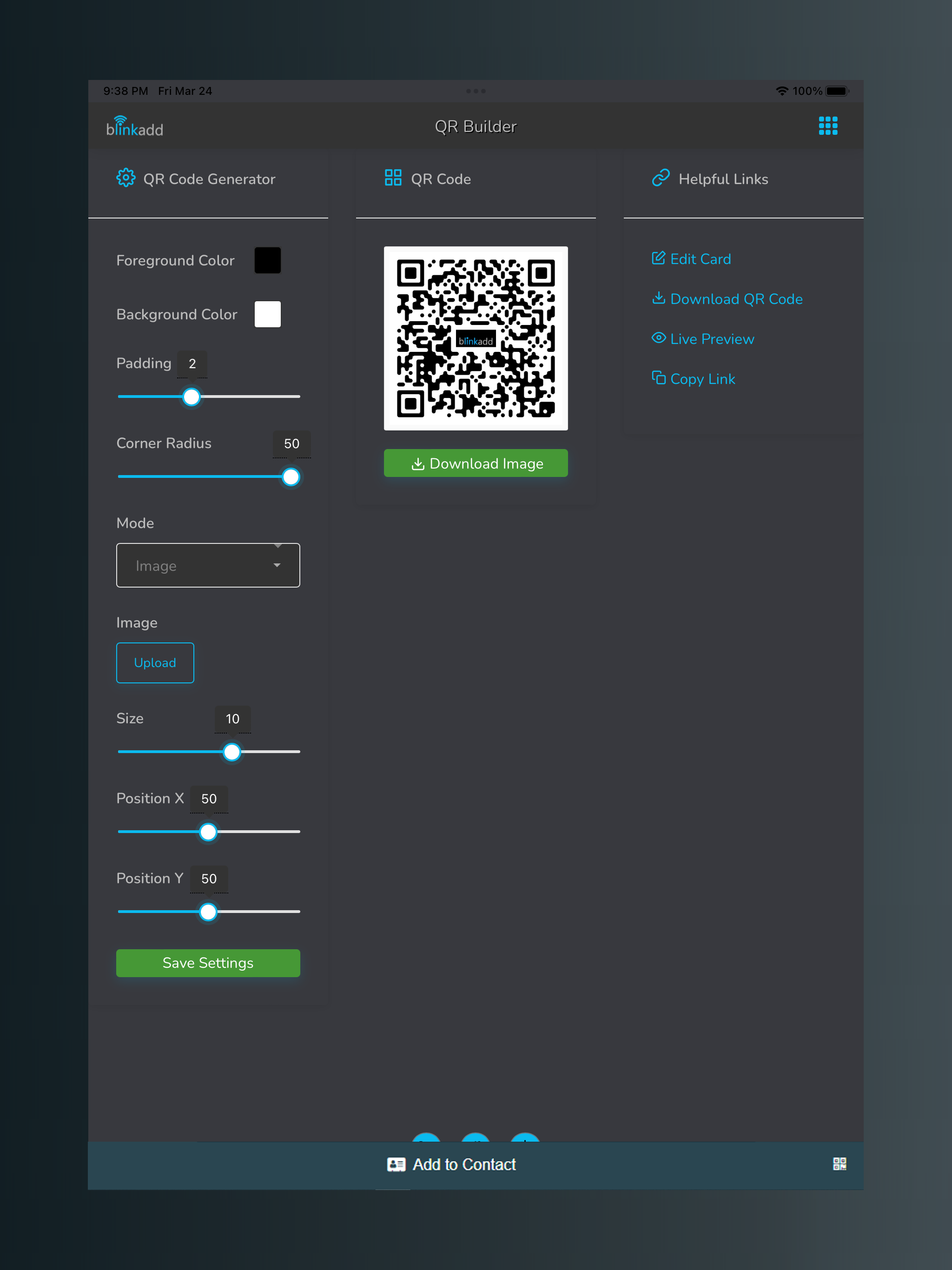952x1270 pixels.
Task: Open the Background Color white swatch
Action: point(268,315)
